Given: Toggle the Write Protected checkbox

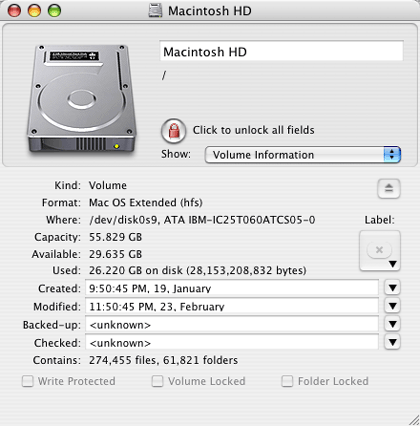Looking at the screenshot, I should pyautogui.click(x=28, y=381).
